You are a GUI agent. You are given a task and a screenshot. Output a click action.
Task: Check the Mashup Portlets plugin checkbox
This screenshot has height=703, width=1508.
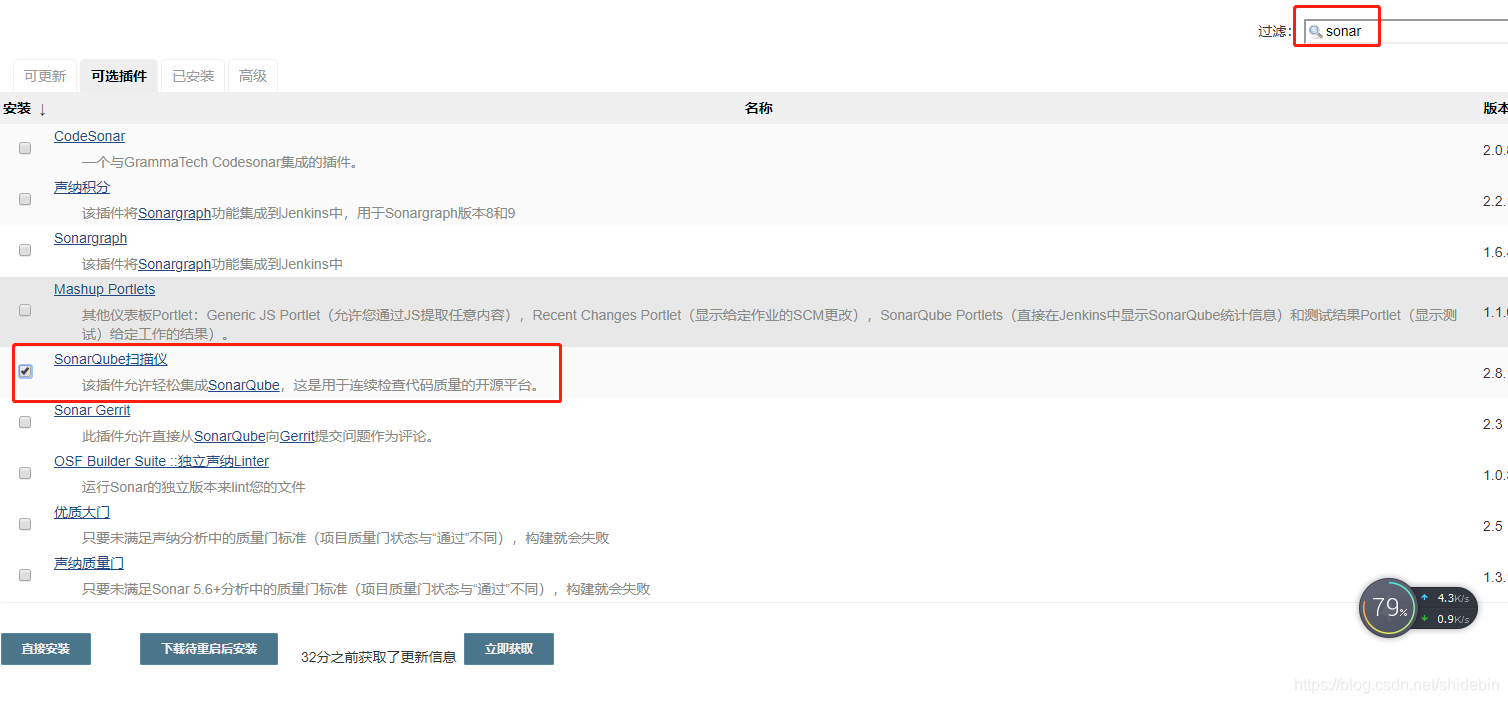[x=25, y=310]
